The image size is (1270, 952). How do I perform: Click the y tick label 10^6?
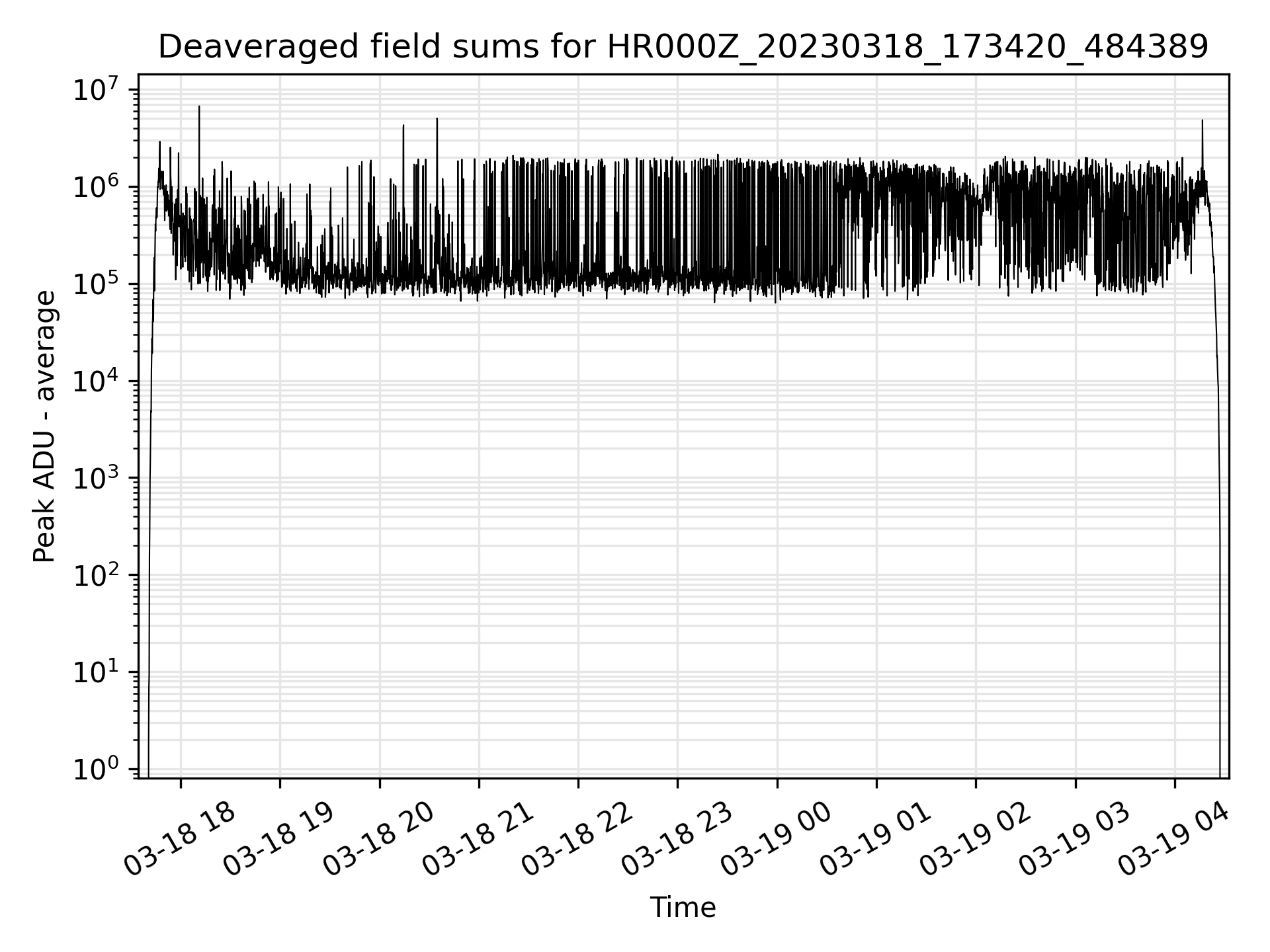click(x=95, y=186)
